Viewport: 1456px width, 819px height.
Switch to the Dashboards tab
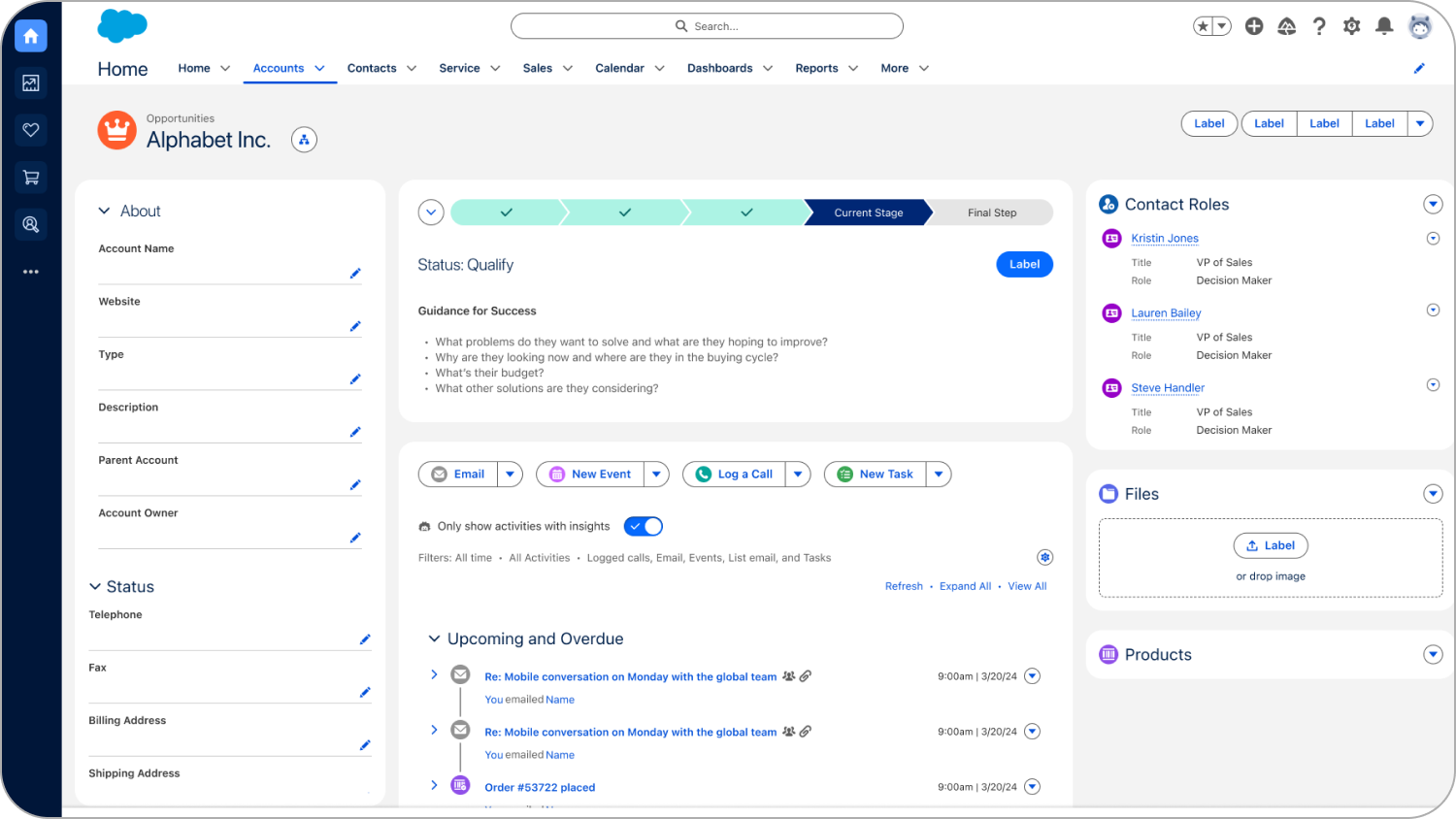[719, 68]
